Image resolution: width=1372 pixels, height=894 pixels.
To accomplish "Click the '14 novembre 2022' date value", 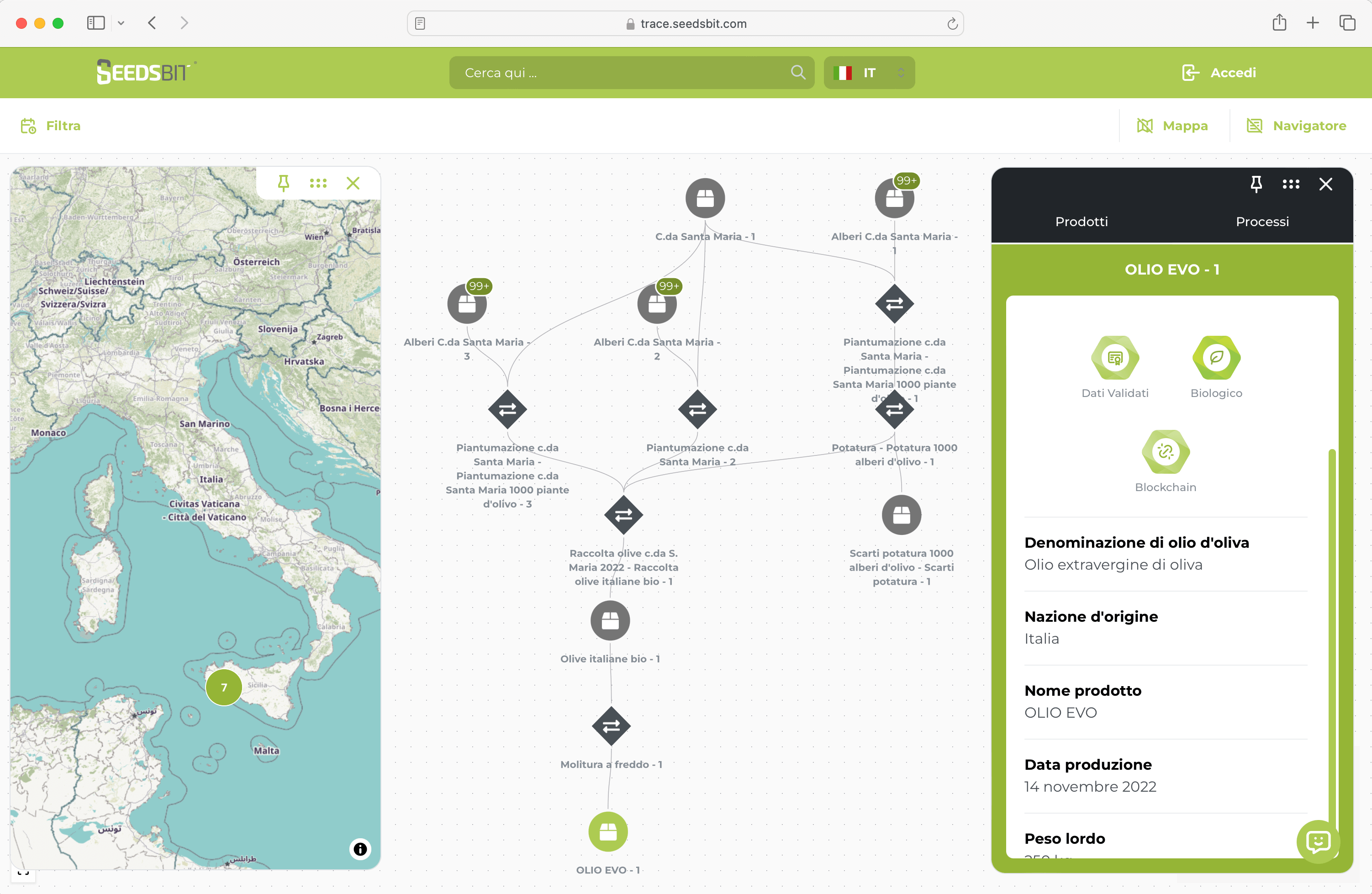I will click(x=1090, y=786).
